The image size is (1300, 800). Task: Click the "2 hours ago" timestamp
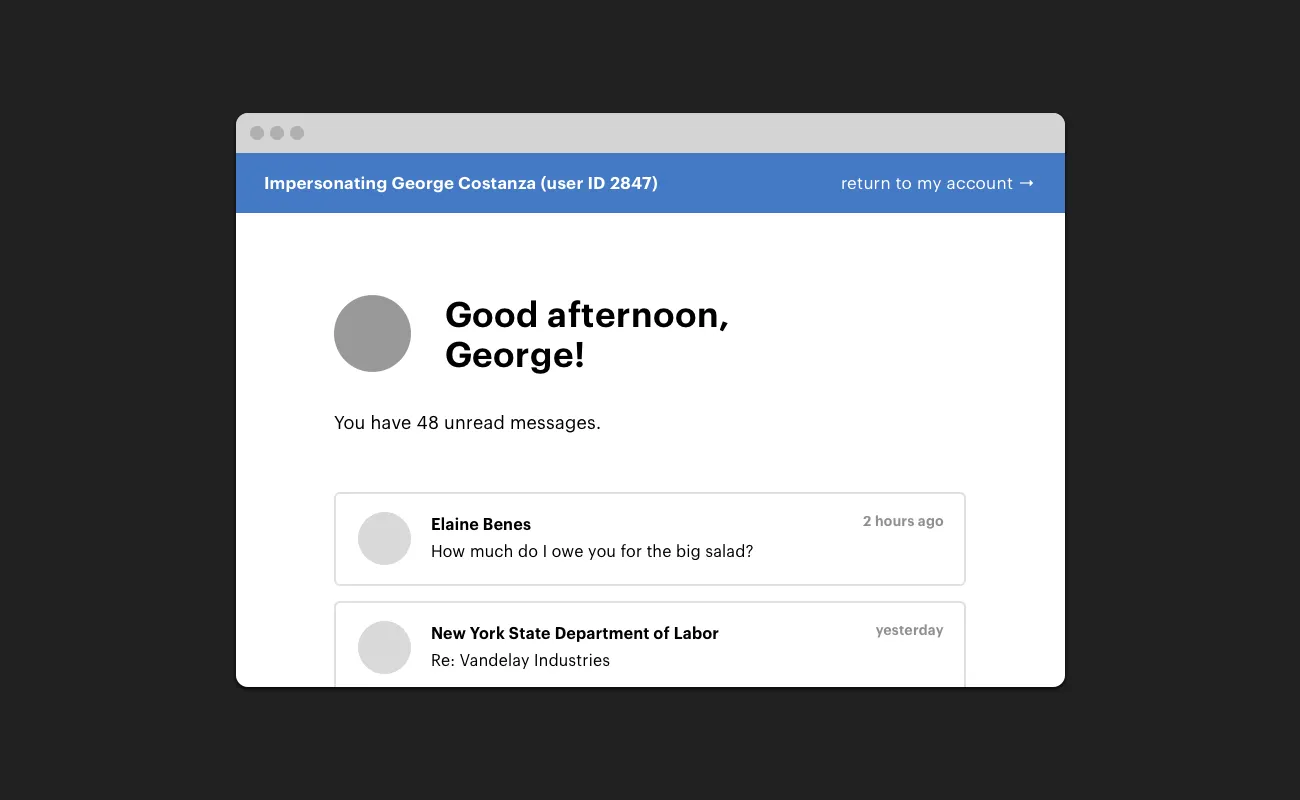coord(902,521)
